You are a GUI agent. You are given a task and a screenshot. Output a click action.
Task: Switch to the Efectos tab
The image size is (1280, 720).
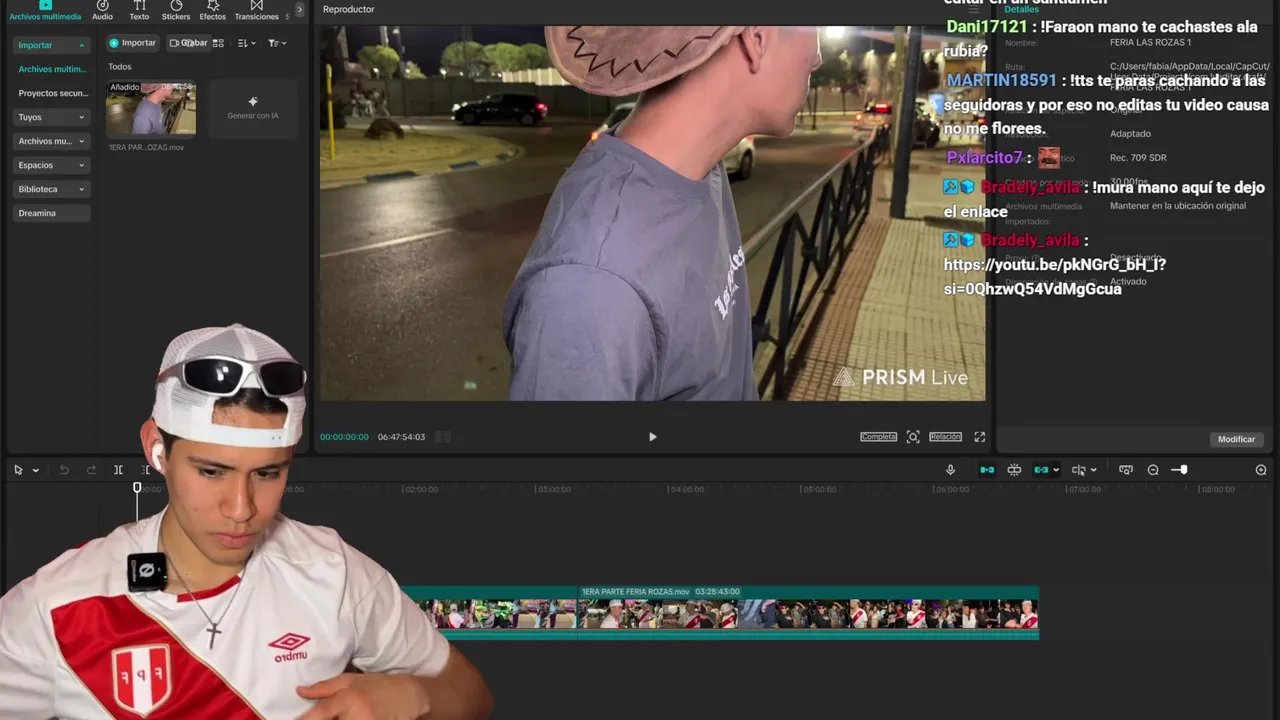click(212, 11)
